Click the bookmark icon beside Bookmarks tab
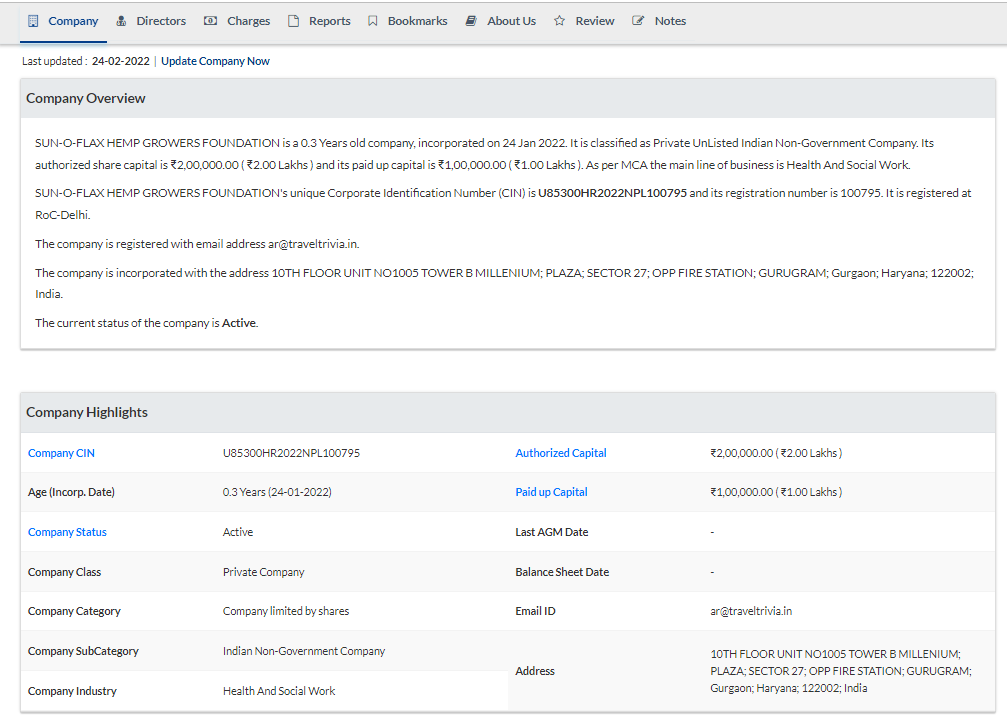The height and width of the screenshot is (722, 1007). point(372,21)
